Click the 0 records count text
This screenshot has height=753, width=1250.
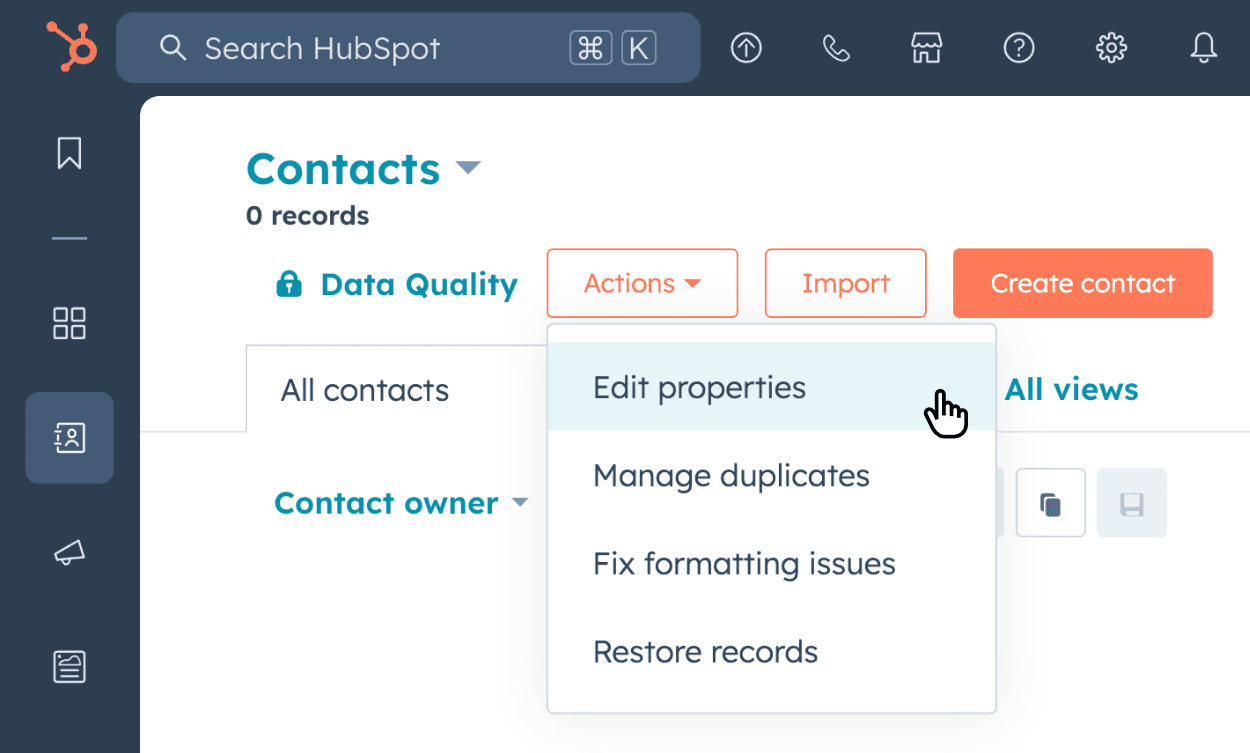[307, 215]
